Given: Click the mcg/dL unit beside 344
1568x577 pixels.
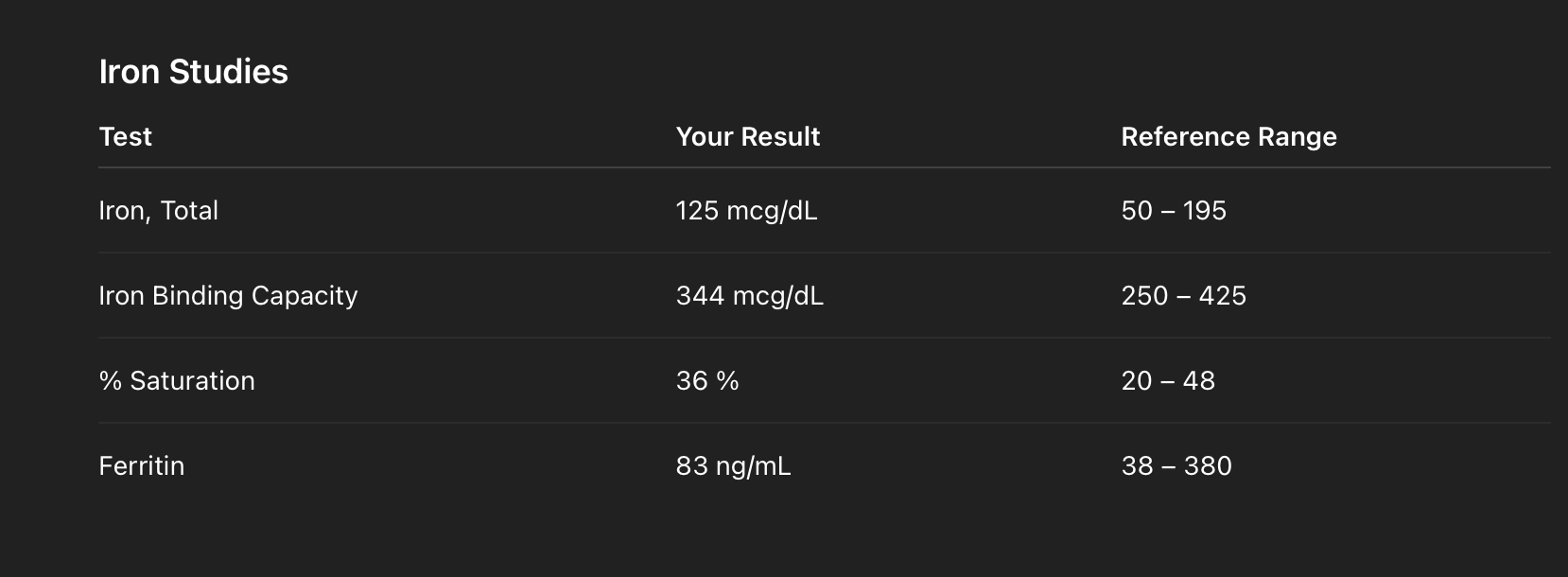Looking at the screenshot, I should coord(777,296).
